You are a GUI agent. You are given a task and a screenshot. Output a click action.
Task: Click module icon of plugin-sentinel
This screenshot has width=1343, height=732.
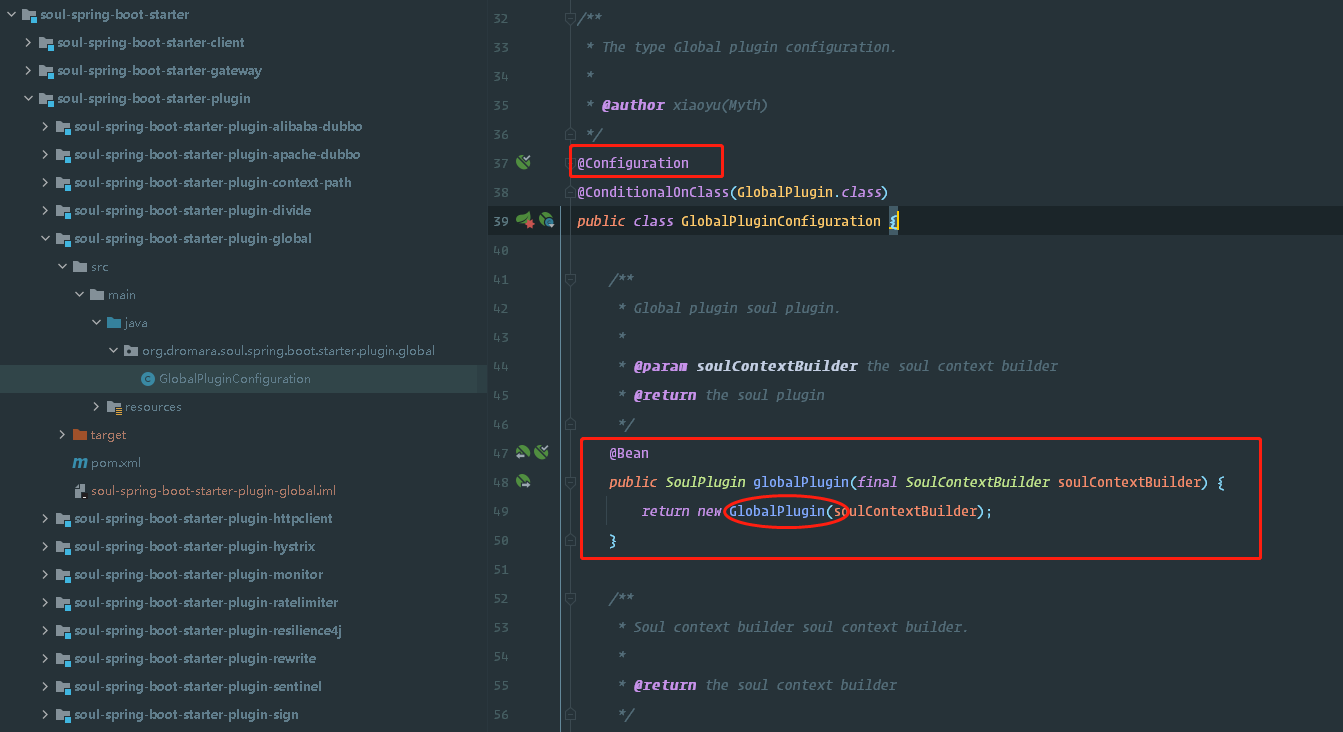[x=64, y=687]
